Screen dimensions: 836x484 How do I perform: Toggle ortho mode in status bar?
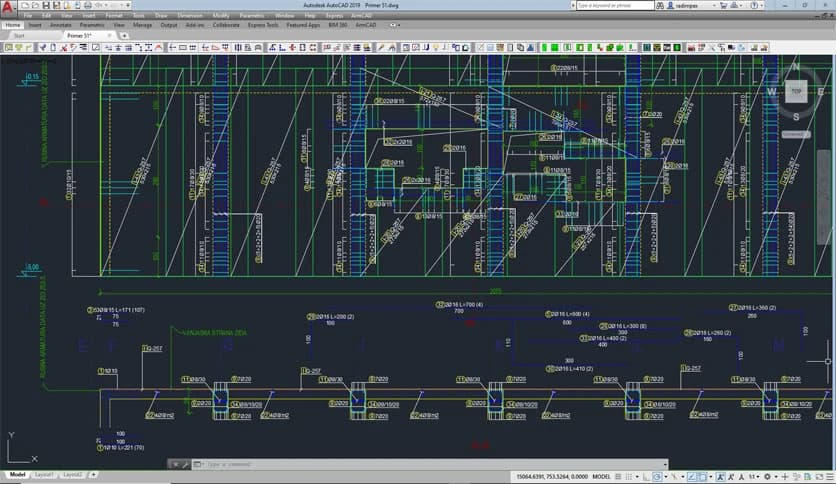coord(646,475)
